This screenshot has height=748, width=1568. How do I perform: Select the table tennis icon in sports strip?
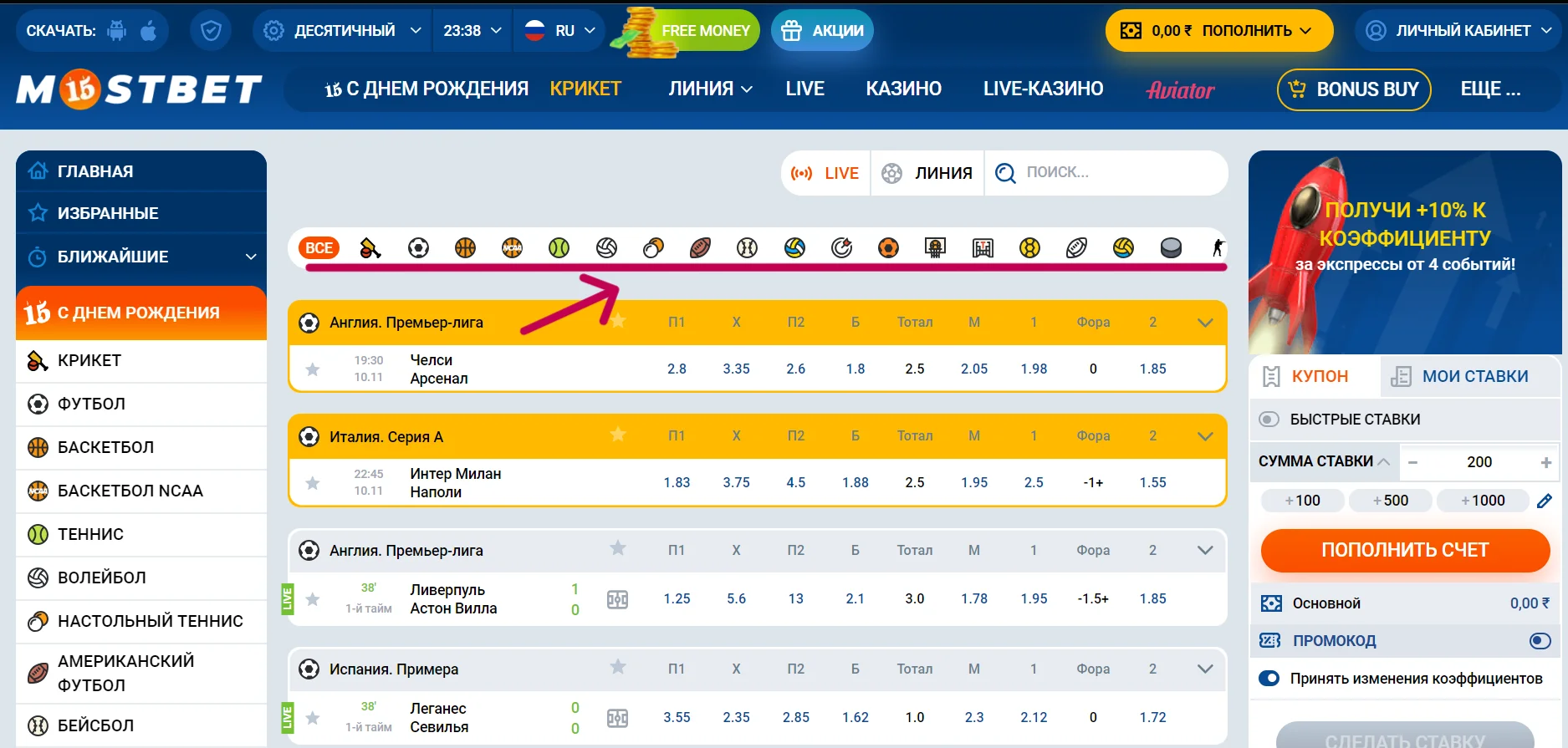(653, 248)
